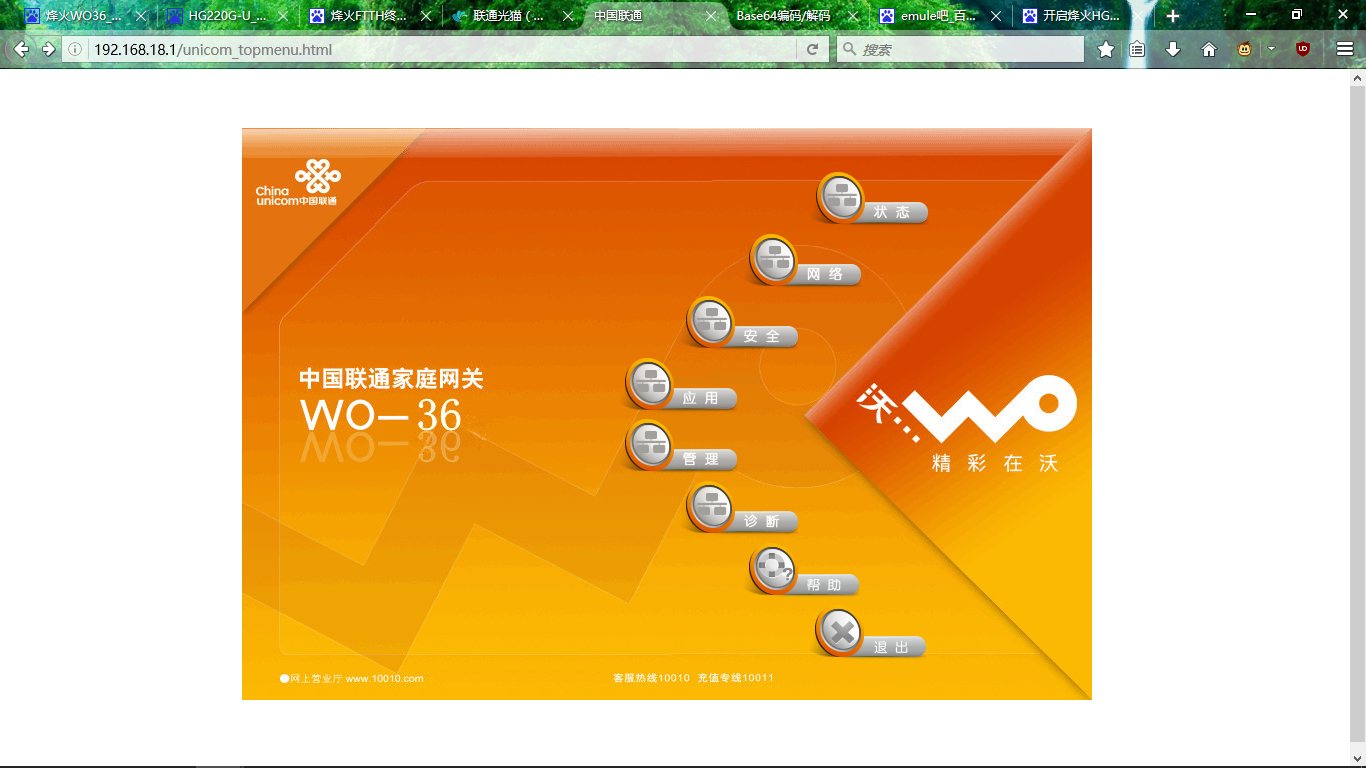
Task: Expand the Greasemonkey dropdown arrow
Action: point(1271,49)
